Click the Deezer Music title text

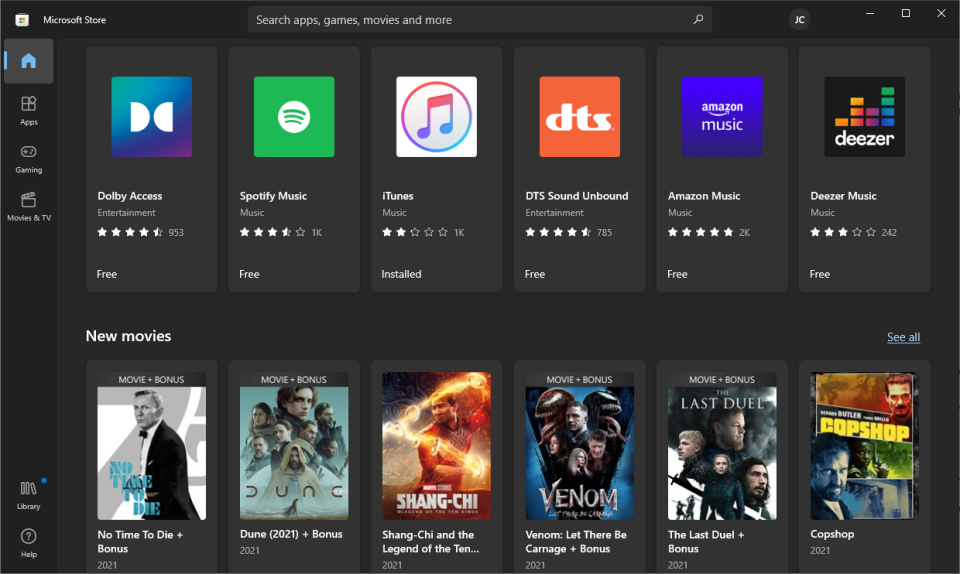(x=843, y=196)
